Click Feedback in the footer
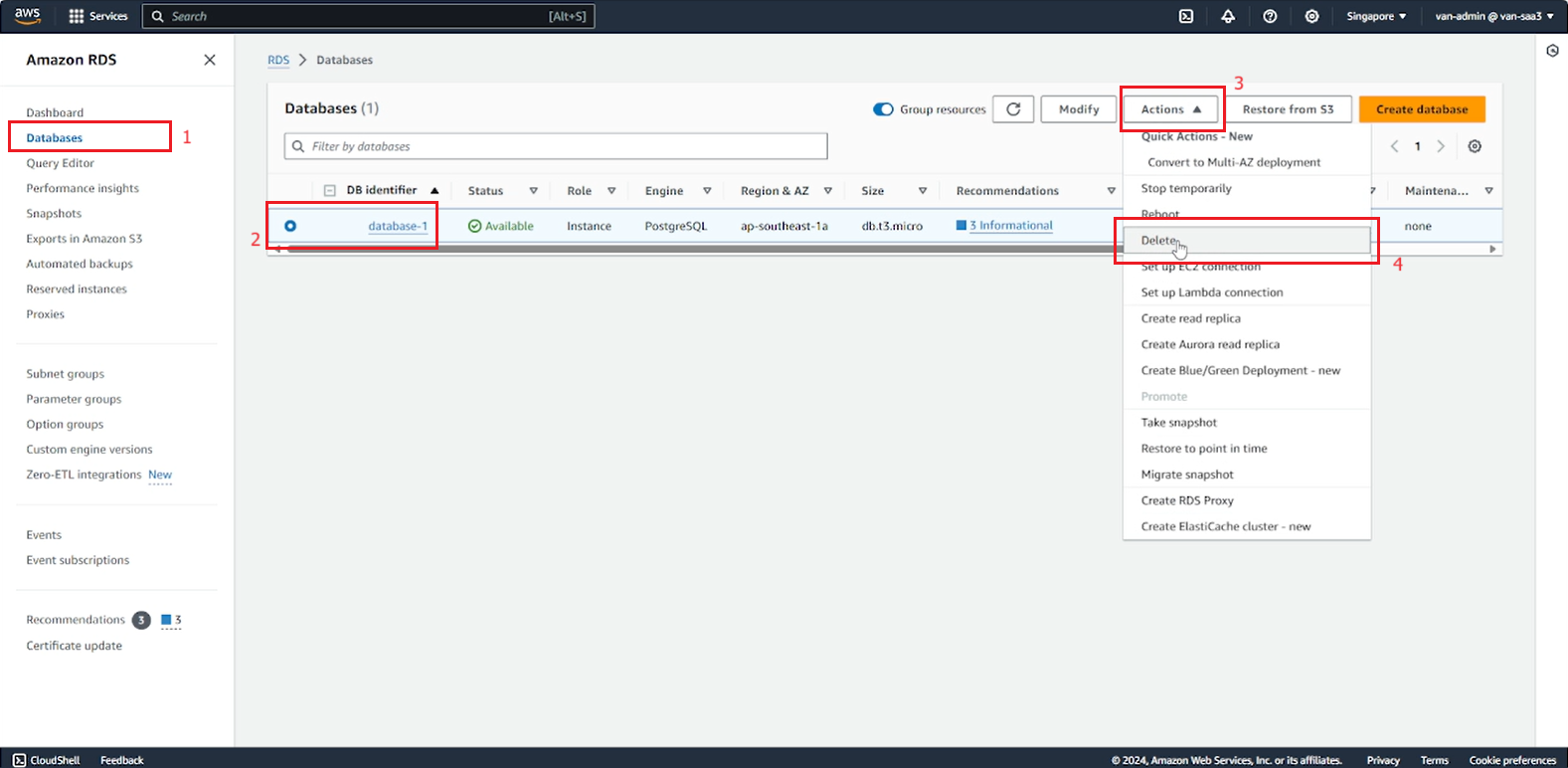The height and width of the screenshot is (768, 1568). click(x=122, y=760)
